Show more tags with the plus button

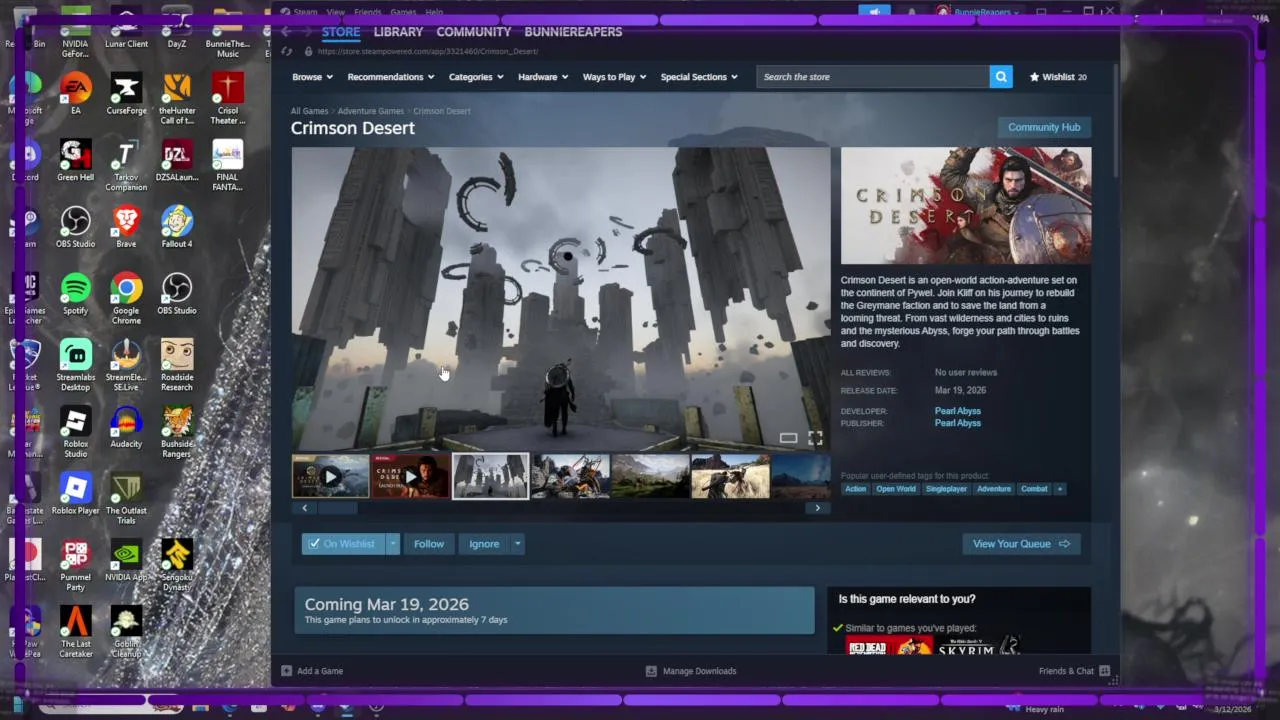tap(1060, 489)
